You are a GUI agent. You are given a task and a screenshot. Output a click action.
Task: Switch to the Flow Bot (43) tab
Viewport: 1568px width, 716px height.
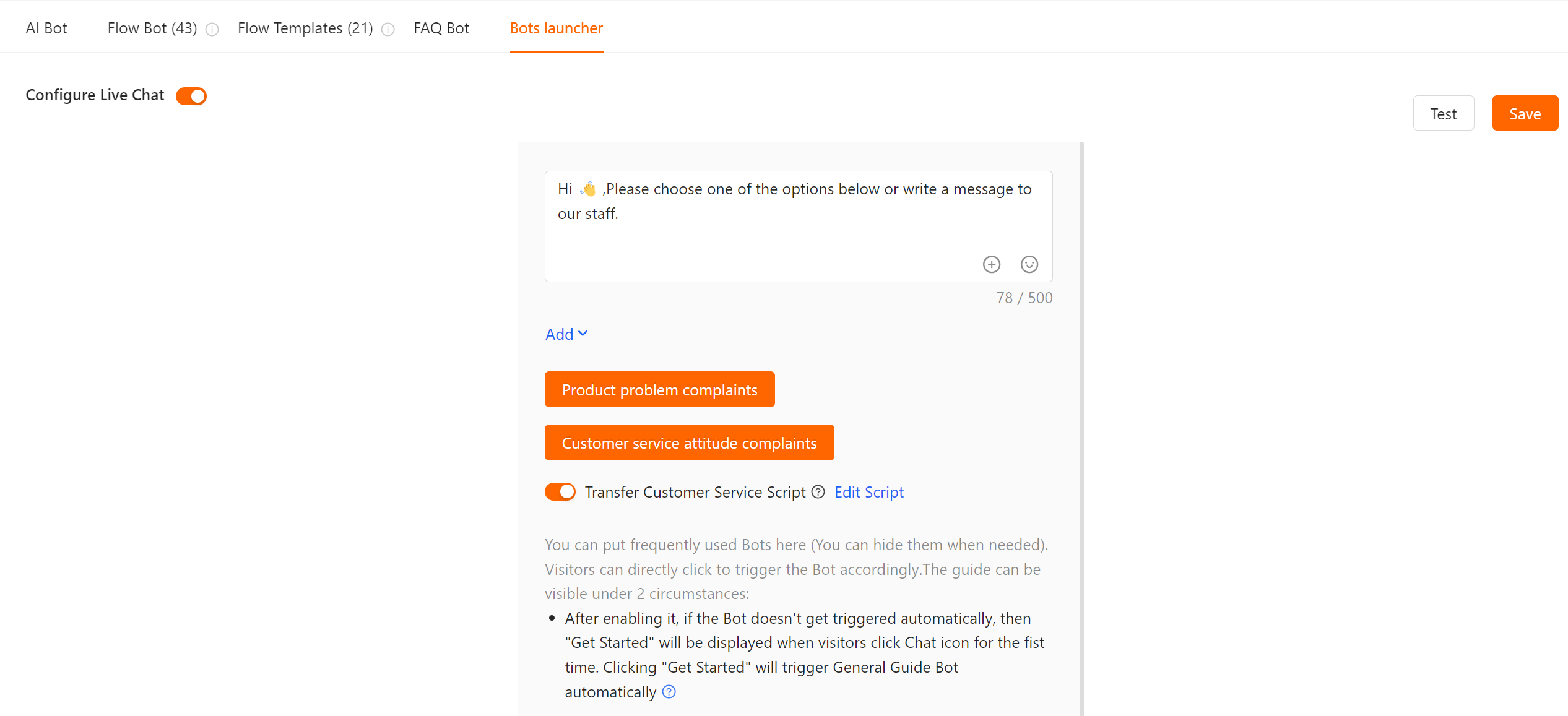(152, 28)
